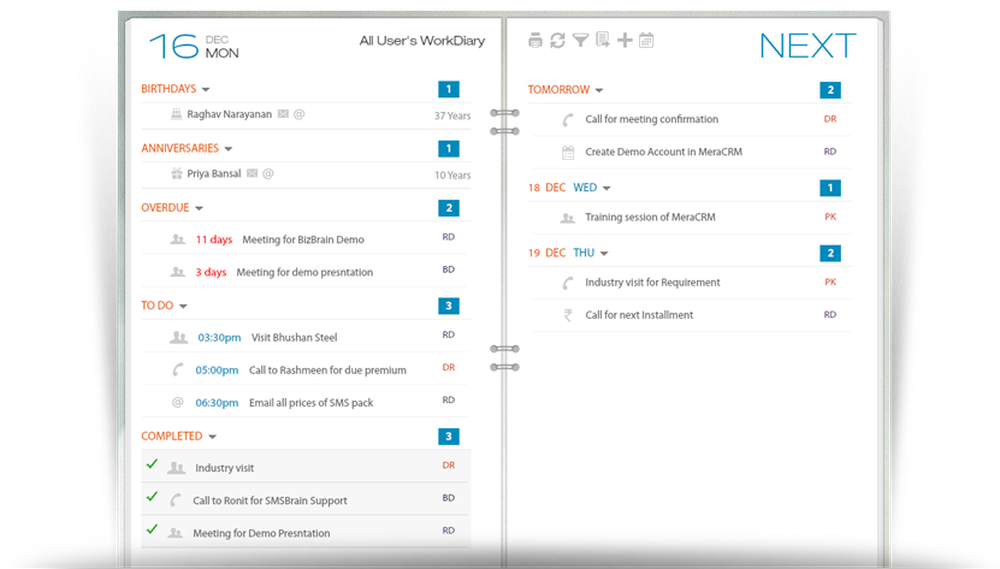
Task: Click the All User's WorkDiary title
Action: point(422,41)
